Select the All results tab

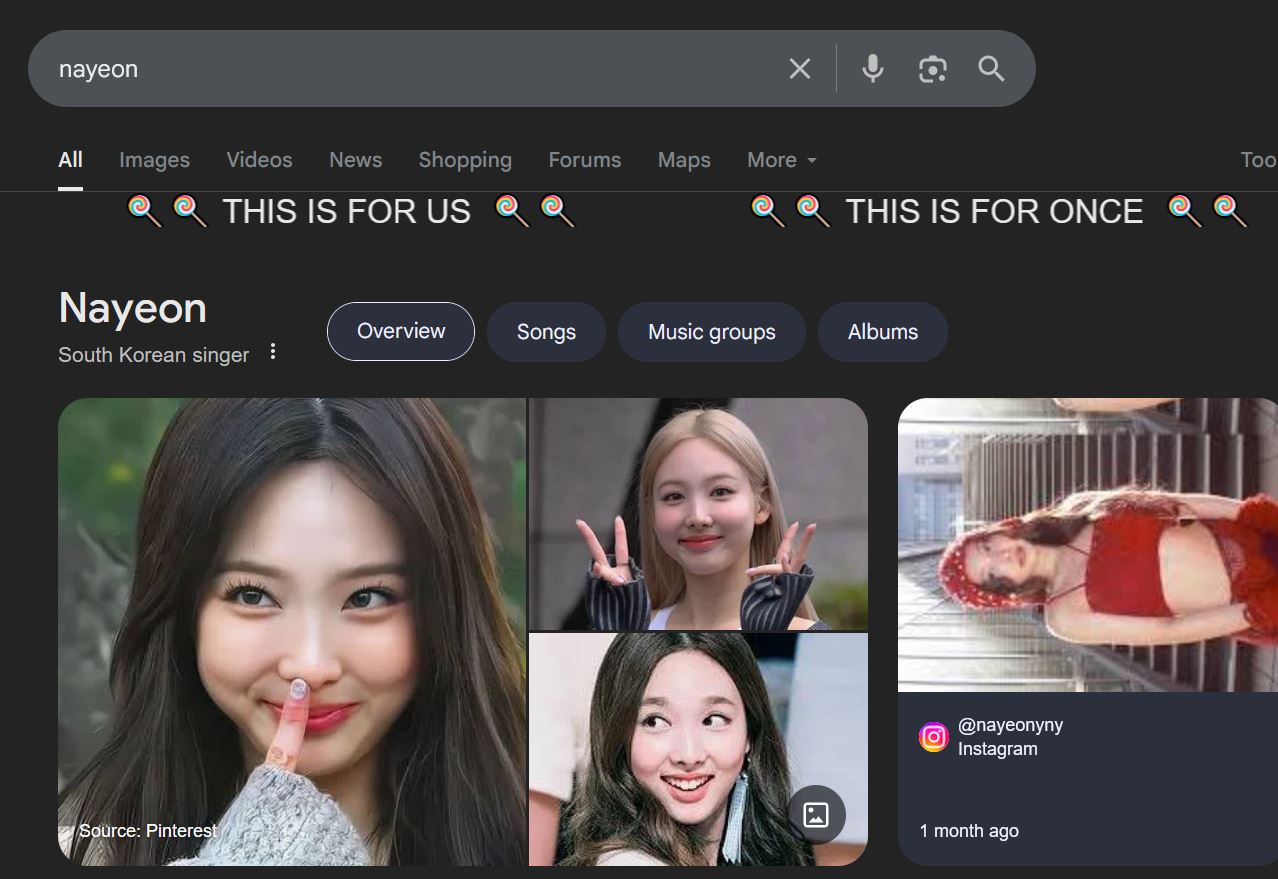click(x=70, y=160)
